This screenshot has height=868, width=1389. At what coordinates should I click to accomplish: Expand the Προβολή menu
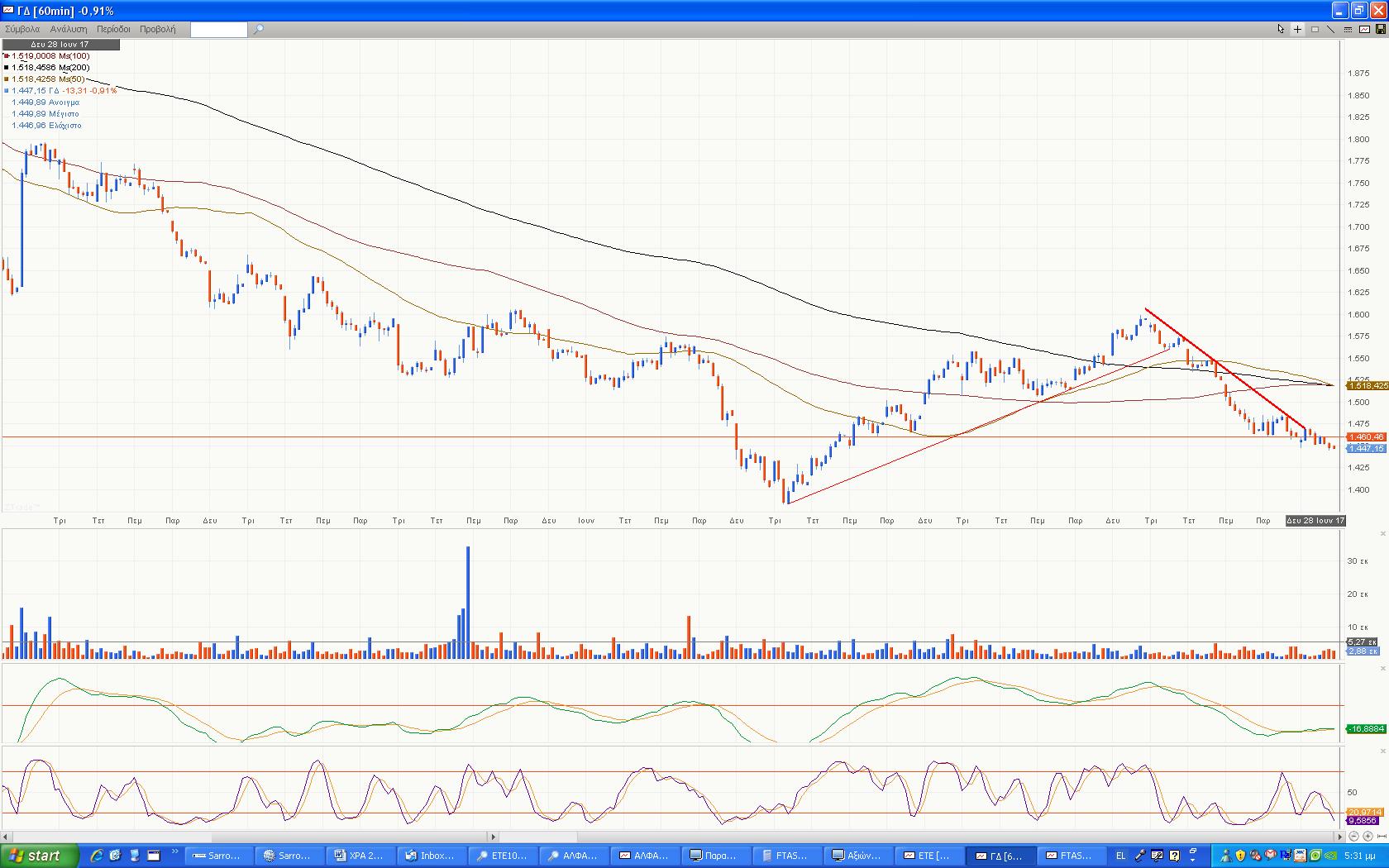point(157,29)
